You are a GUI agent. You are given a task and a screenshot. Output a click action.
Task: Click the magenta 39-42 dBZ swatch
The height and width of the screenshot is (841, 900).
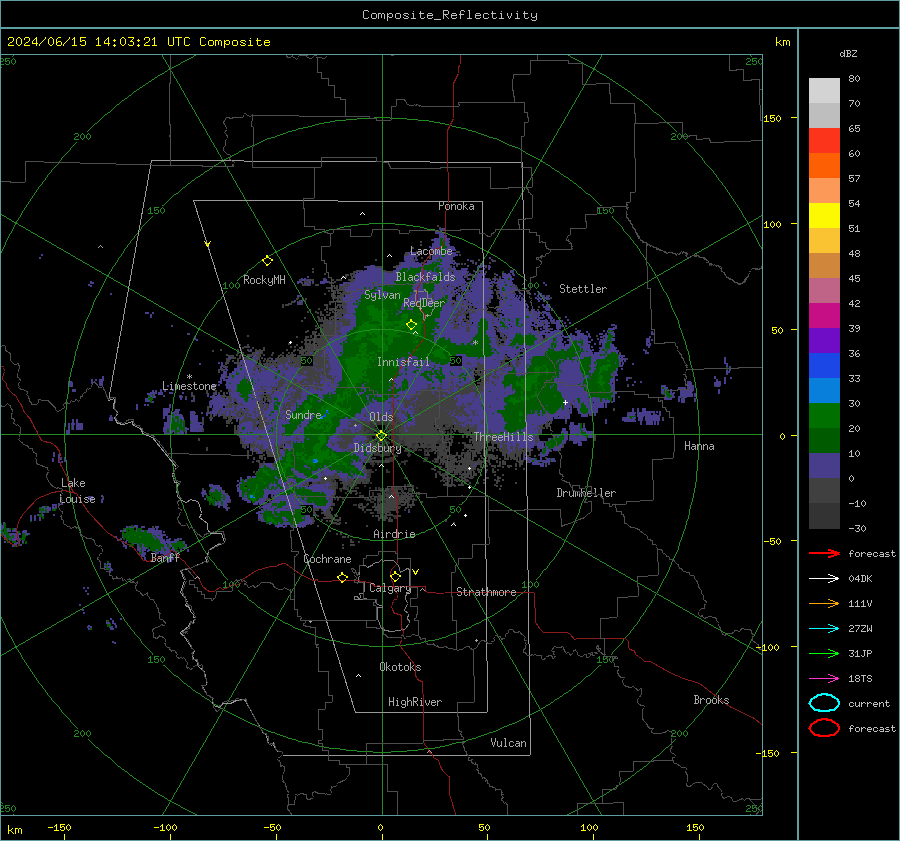pos(824,316)
